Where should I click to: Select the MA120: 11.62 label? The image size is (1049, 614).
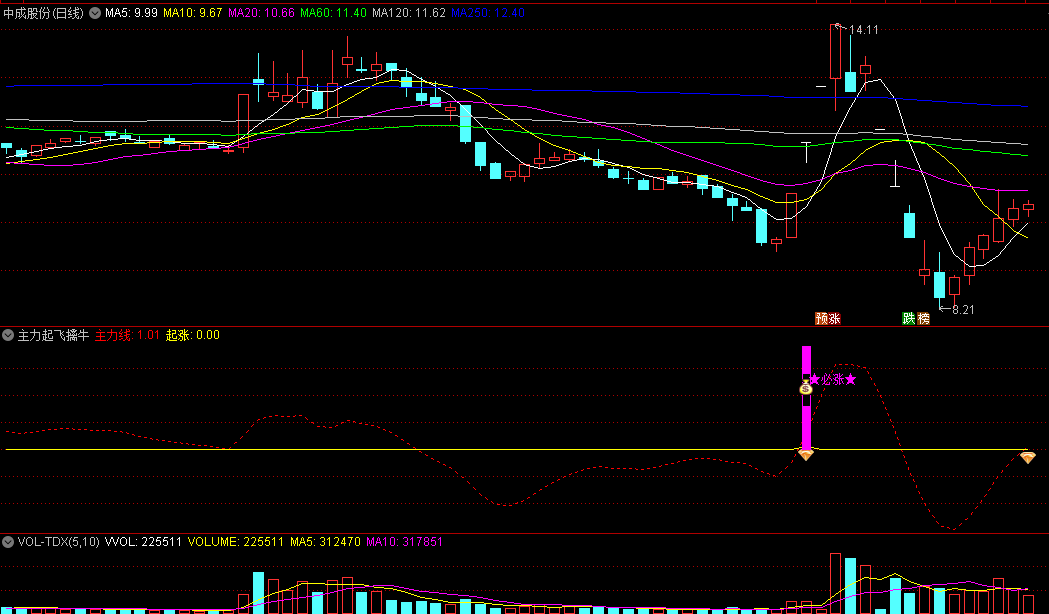409,13
